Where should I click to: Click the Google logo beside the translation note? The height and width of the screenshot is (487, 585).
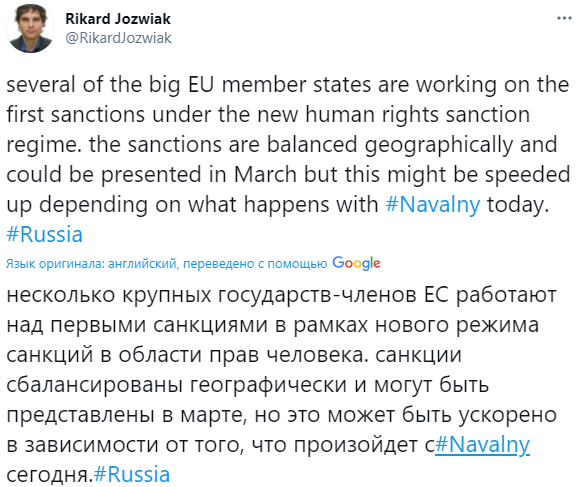pyautogui.click(x=356, y=263)
